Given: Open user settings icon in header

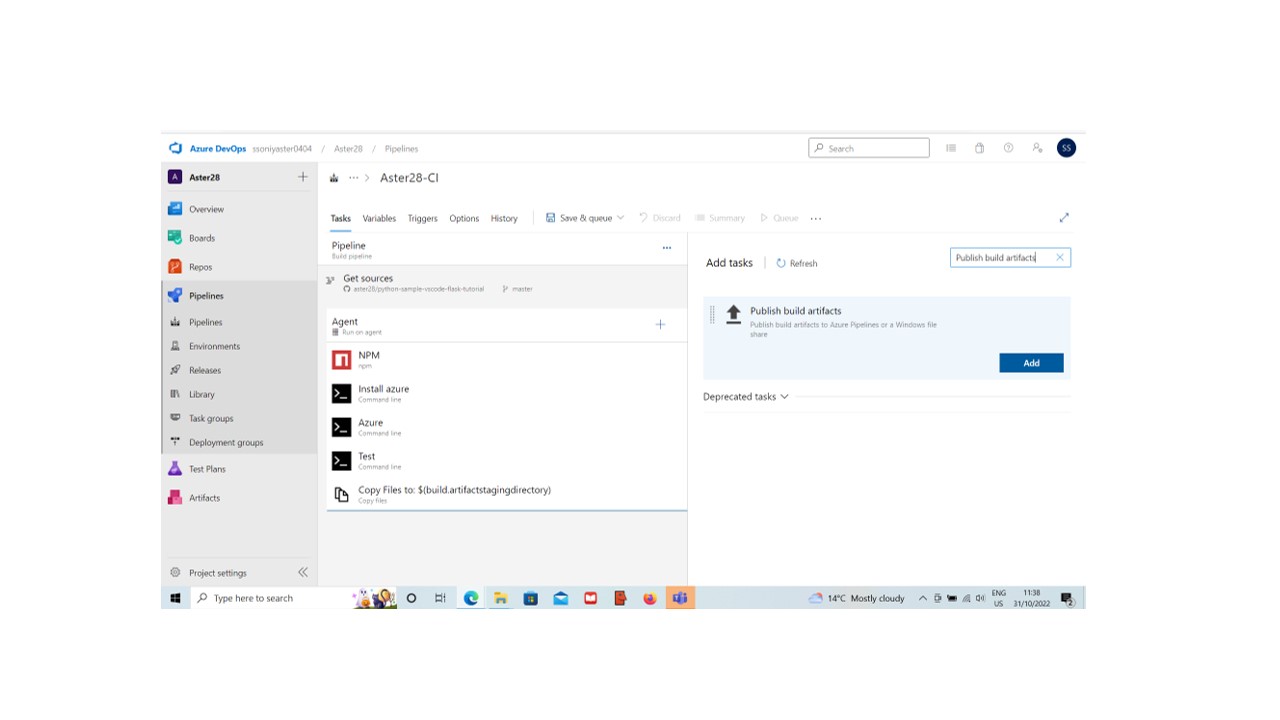Looking at the screenshot, I should [1037, 148].
